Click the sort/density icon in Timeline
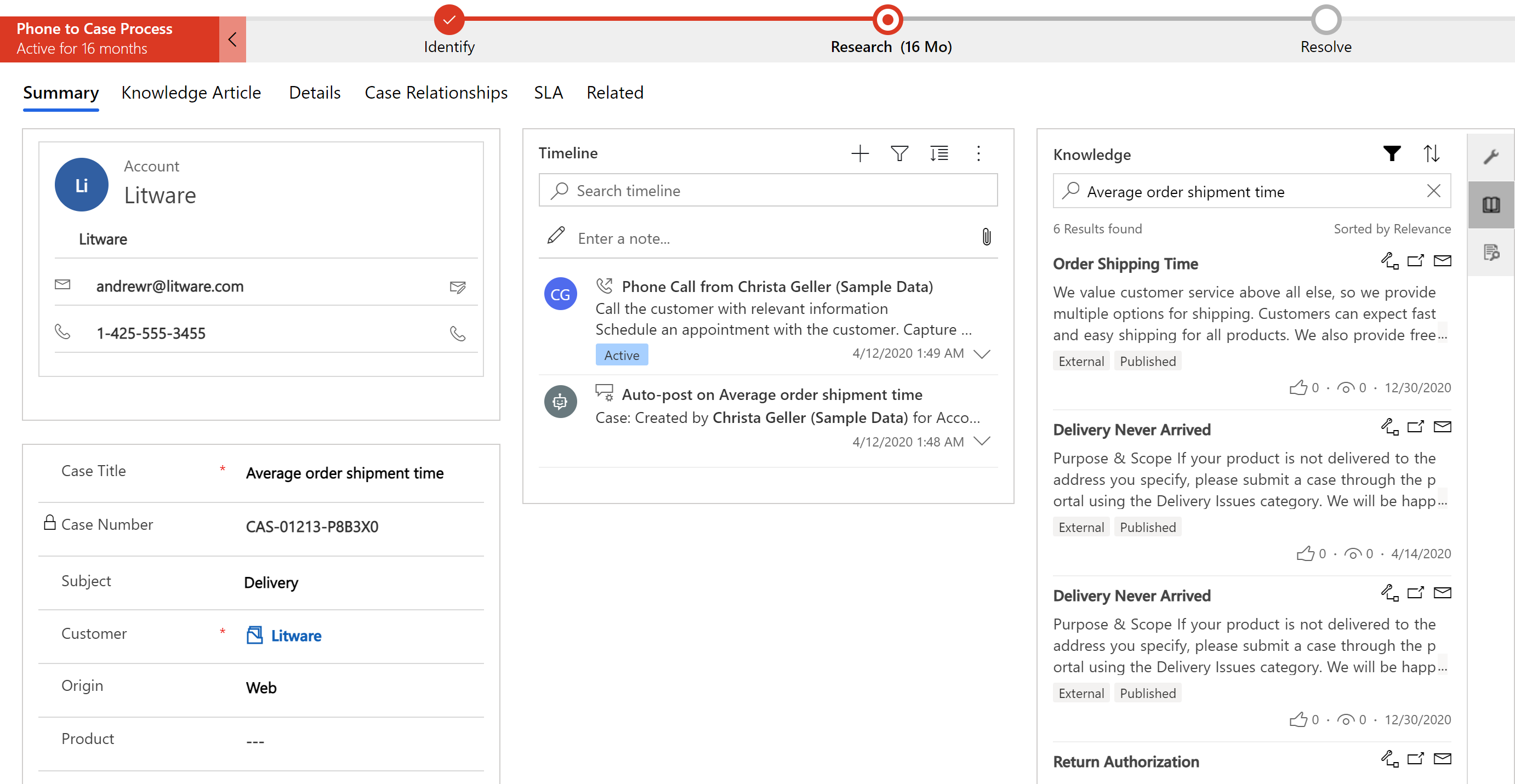 [940, 153]
